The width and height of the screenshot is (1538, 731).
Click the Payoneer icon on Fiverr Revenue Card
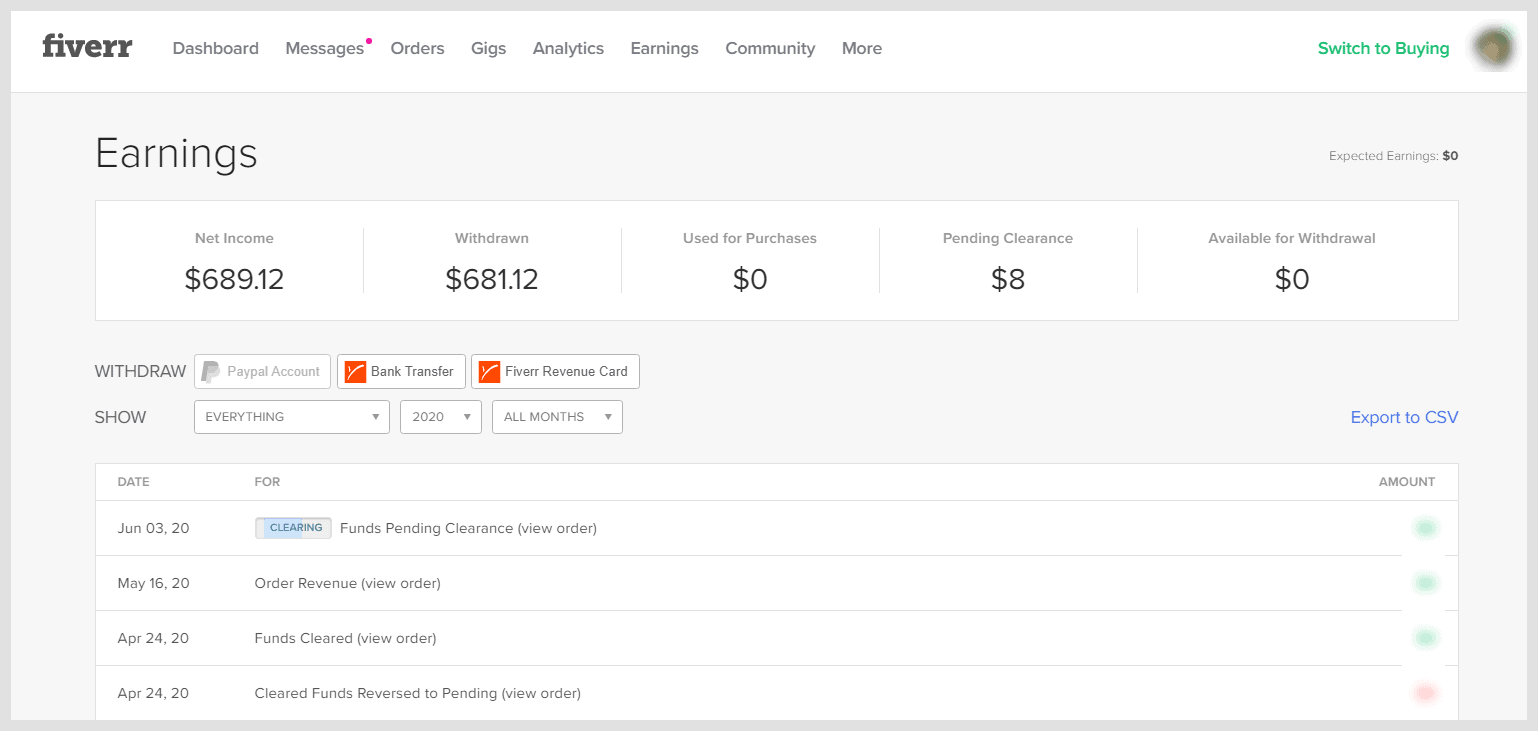[489, 371]
